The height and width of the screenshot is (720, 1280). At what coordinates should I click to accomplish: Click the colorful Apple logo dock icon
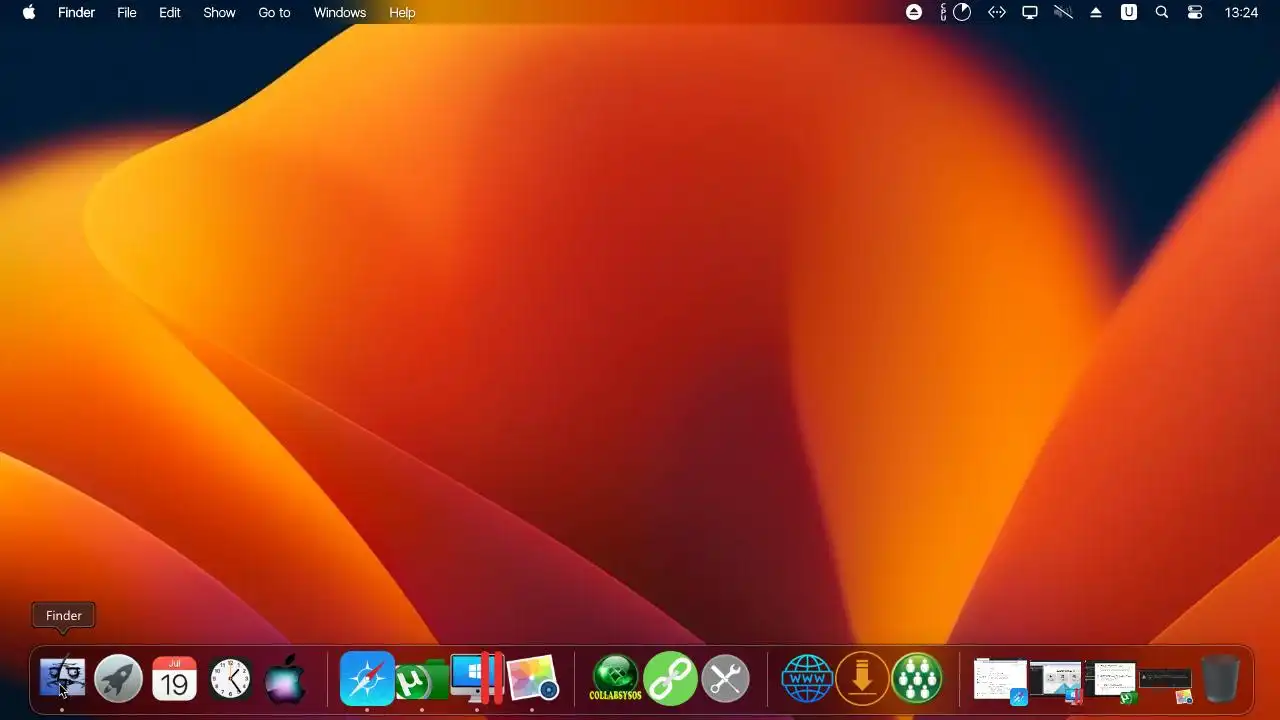(x=285, y=679)
